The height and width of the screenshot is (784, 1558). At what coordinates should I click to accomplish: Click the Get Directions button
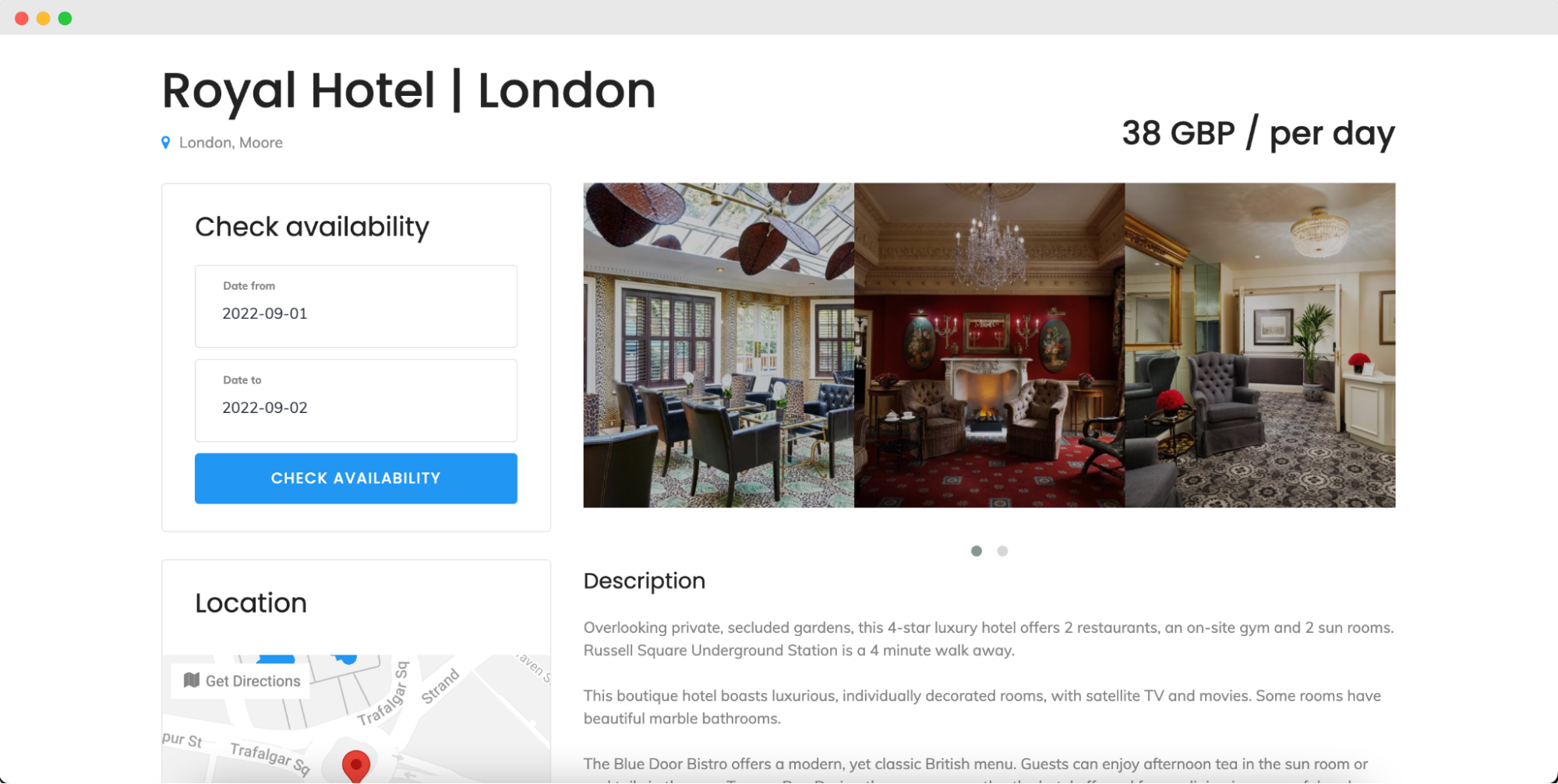pos(241,681)
